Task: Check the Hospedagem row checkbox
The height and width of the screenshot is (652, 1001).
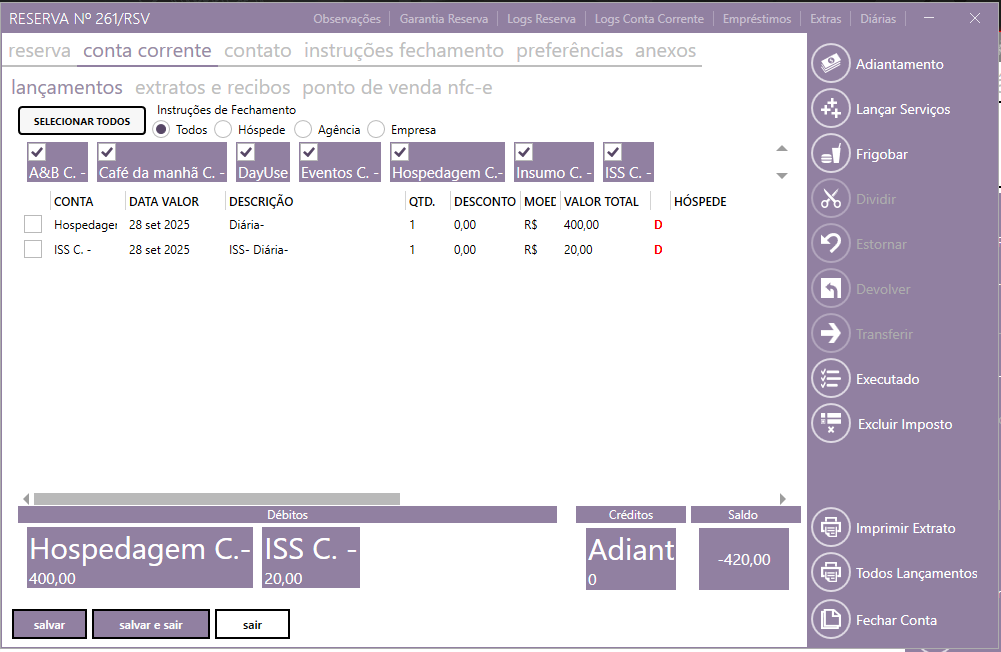Action: pos(33,224)
